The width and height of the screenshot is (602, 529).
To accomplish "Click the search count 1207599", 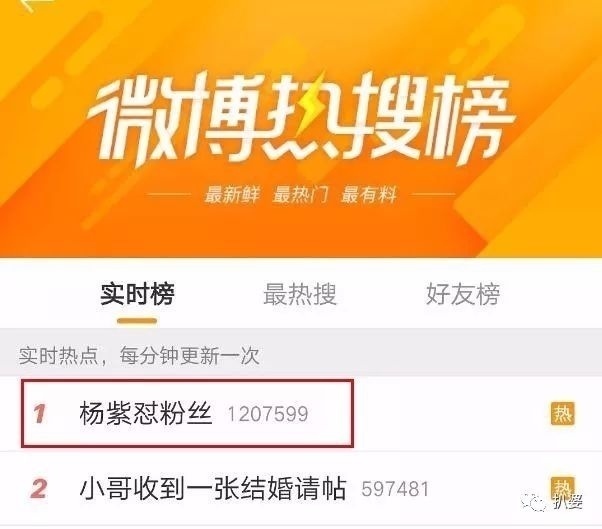I will click(268, 414).
